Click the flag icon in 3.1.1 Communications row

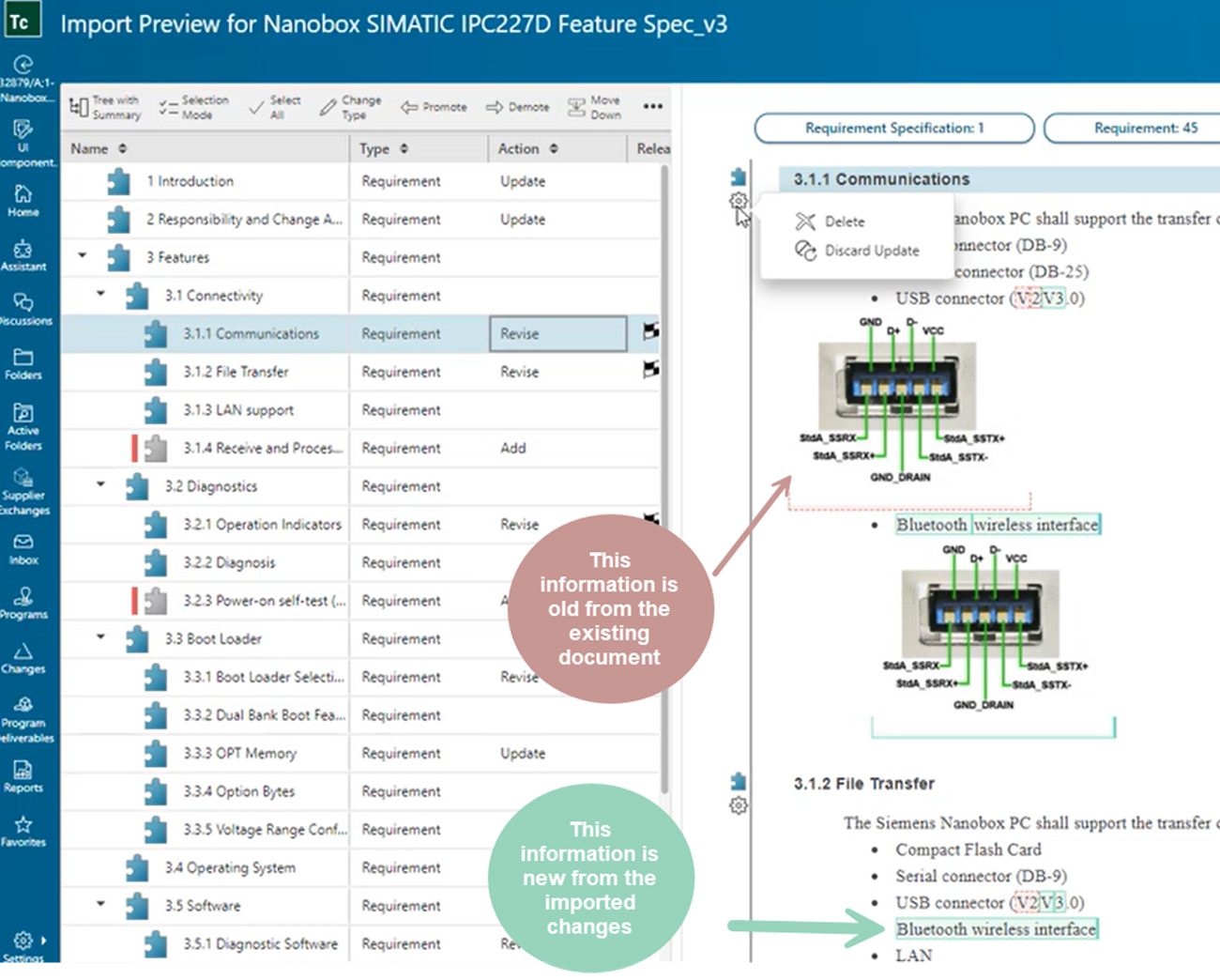(650, 330)
